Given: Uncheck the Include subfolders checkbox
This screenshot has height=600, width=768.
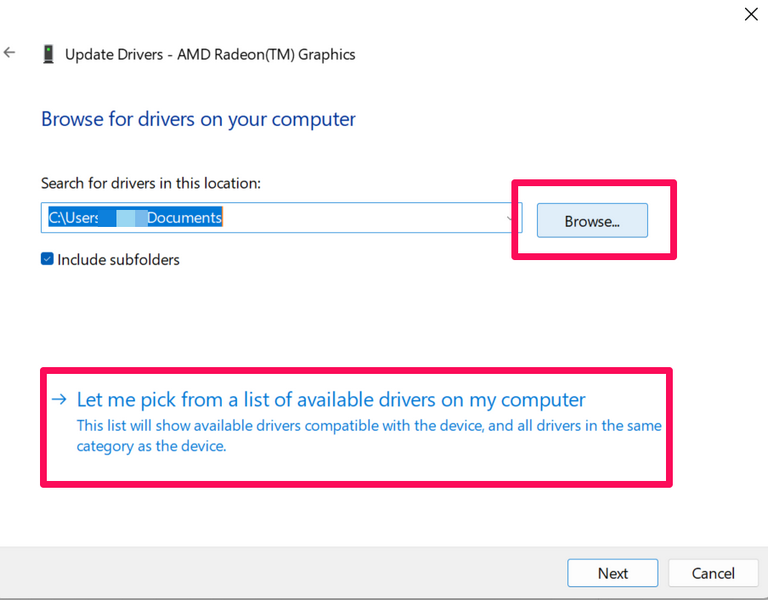Looking at the screenshot, I should (47, 259).
